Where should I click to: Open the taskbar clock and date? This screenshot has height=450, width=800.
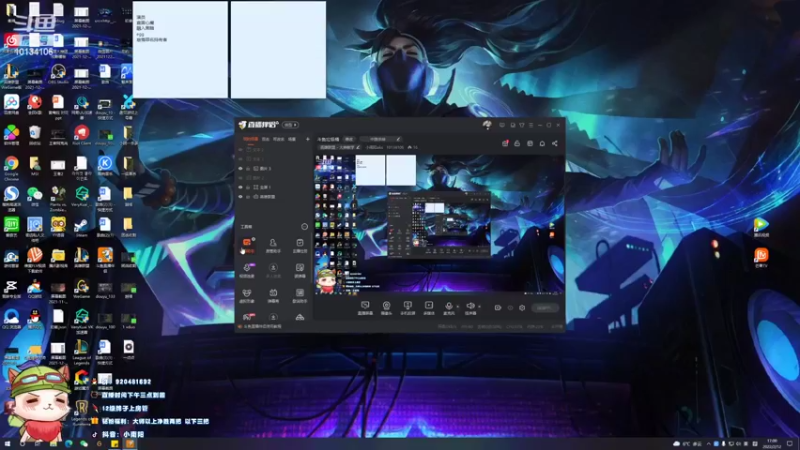[x=772, y=444]
